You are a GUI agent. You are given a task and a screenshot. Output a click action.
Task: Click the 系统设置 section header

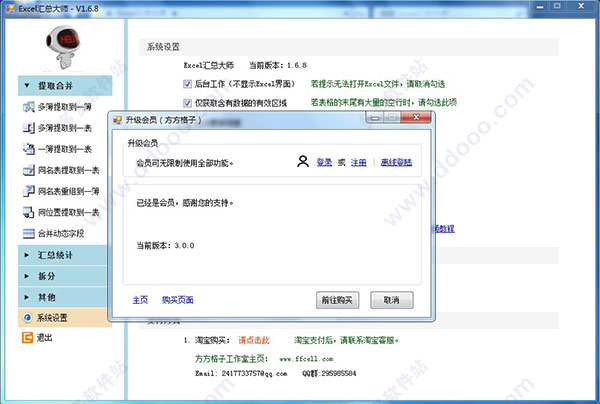[x=163, y=47]
